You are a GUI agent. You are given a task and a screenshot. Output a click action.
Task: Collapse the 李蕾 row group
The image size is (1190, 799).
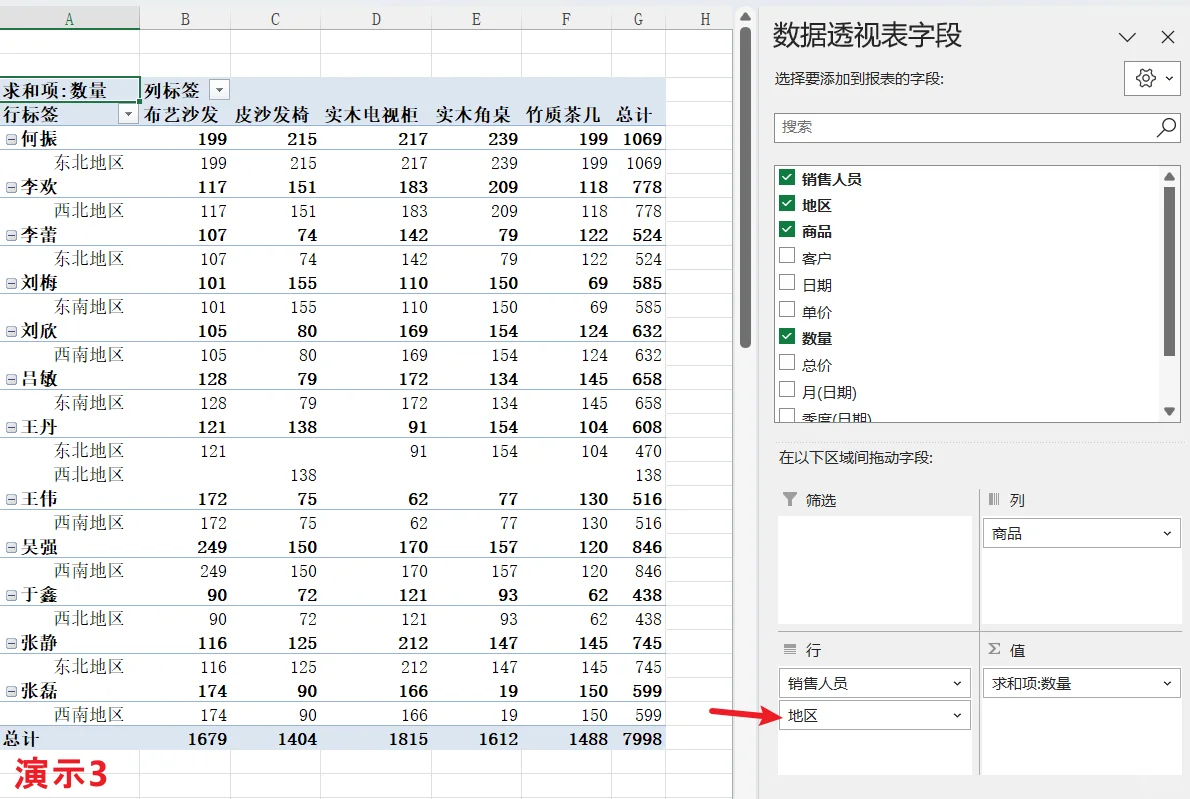(11, 235)
